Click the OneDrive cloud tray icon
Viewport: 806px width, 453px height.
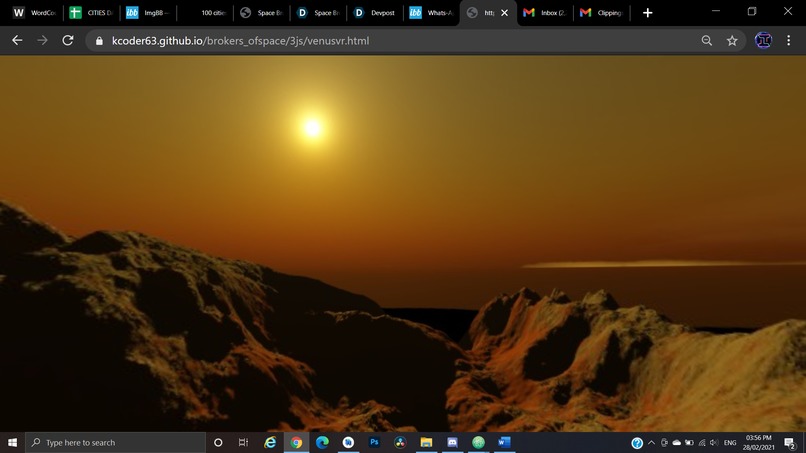pyautogui.click(x=676, y=443)
